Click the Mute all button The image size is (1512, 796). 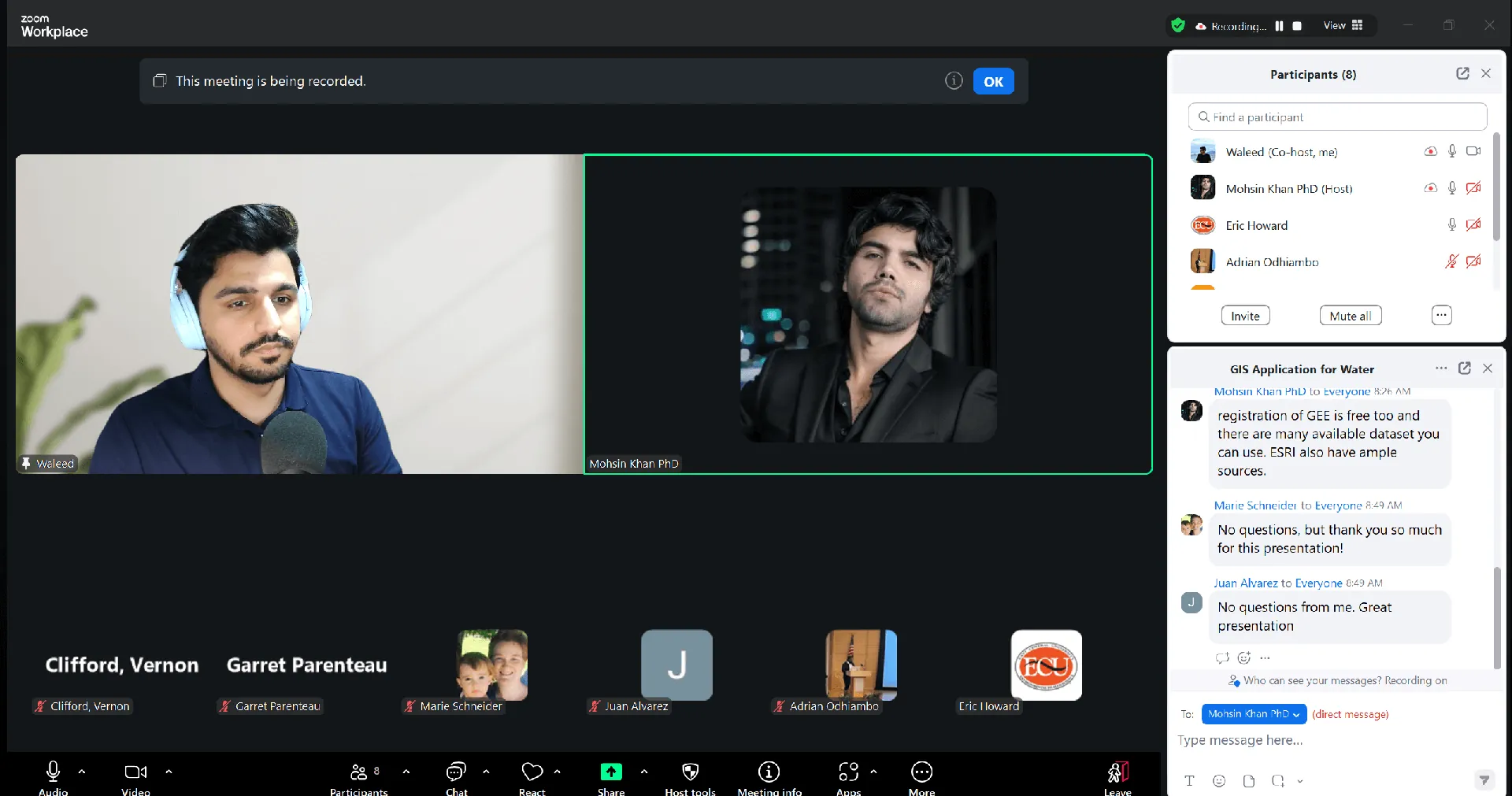[x=1350, y=316]
